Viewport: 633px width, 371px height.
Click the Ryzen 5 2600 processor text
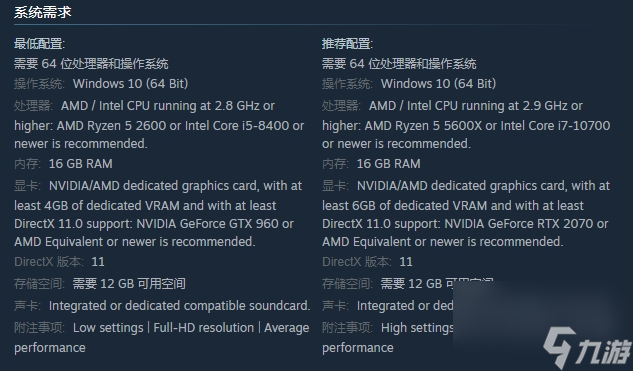111,126
